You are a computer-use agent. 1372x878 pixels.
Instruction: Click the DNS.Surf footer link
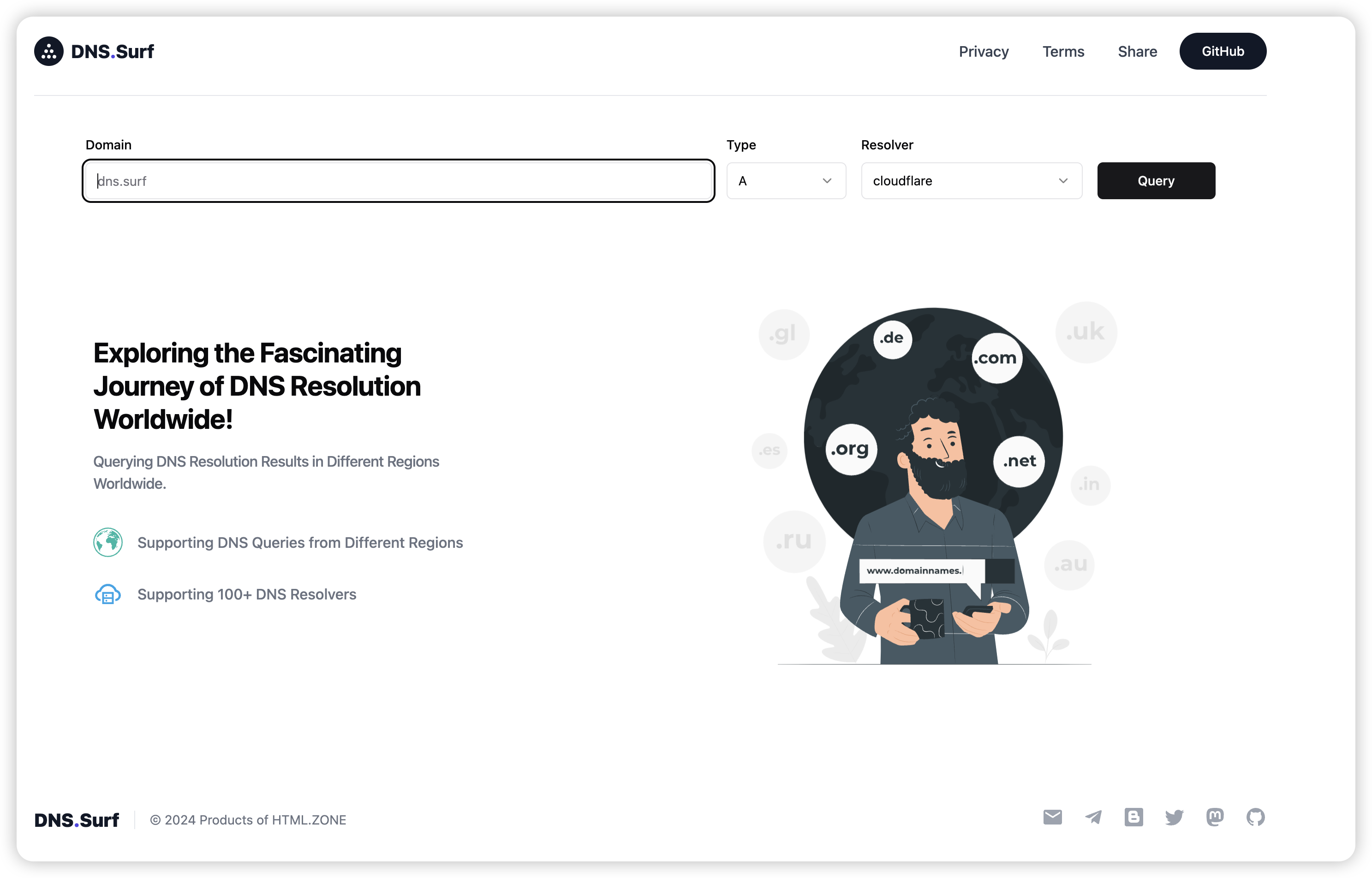(77, 819)
